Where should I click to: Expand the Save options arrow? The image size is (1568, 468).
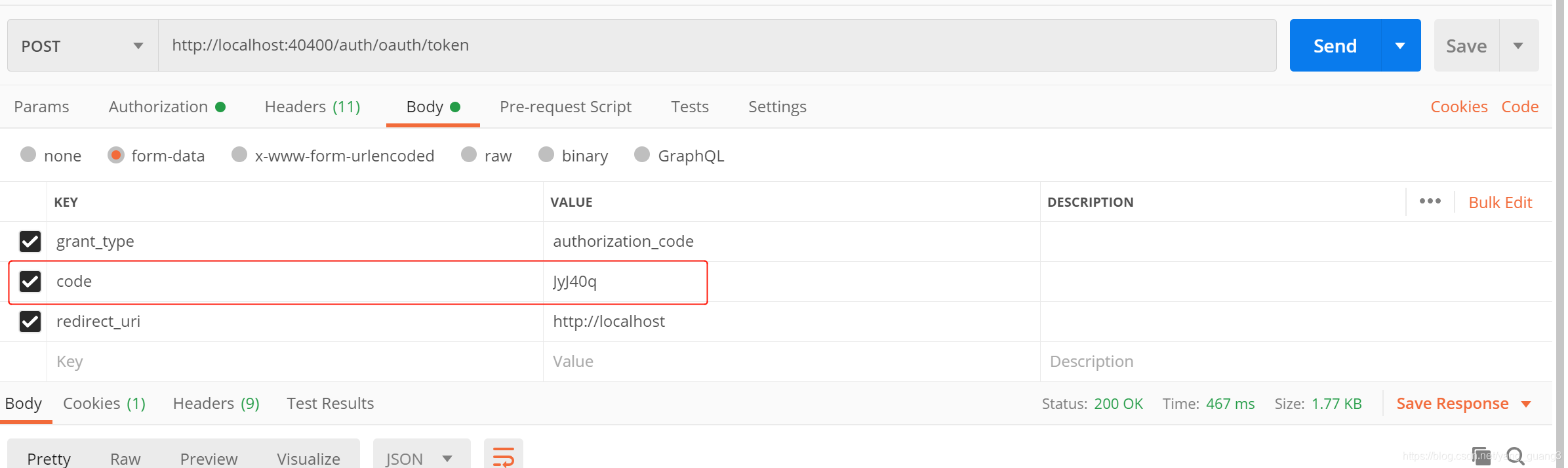tap(1518, 45)
